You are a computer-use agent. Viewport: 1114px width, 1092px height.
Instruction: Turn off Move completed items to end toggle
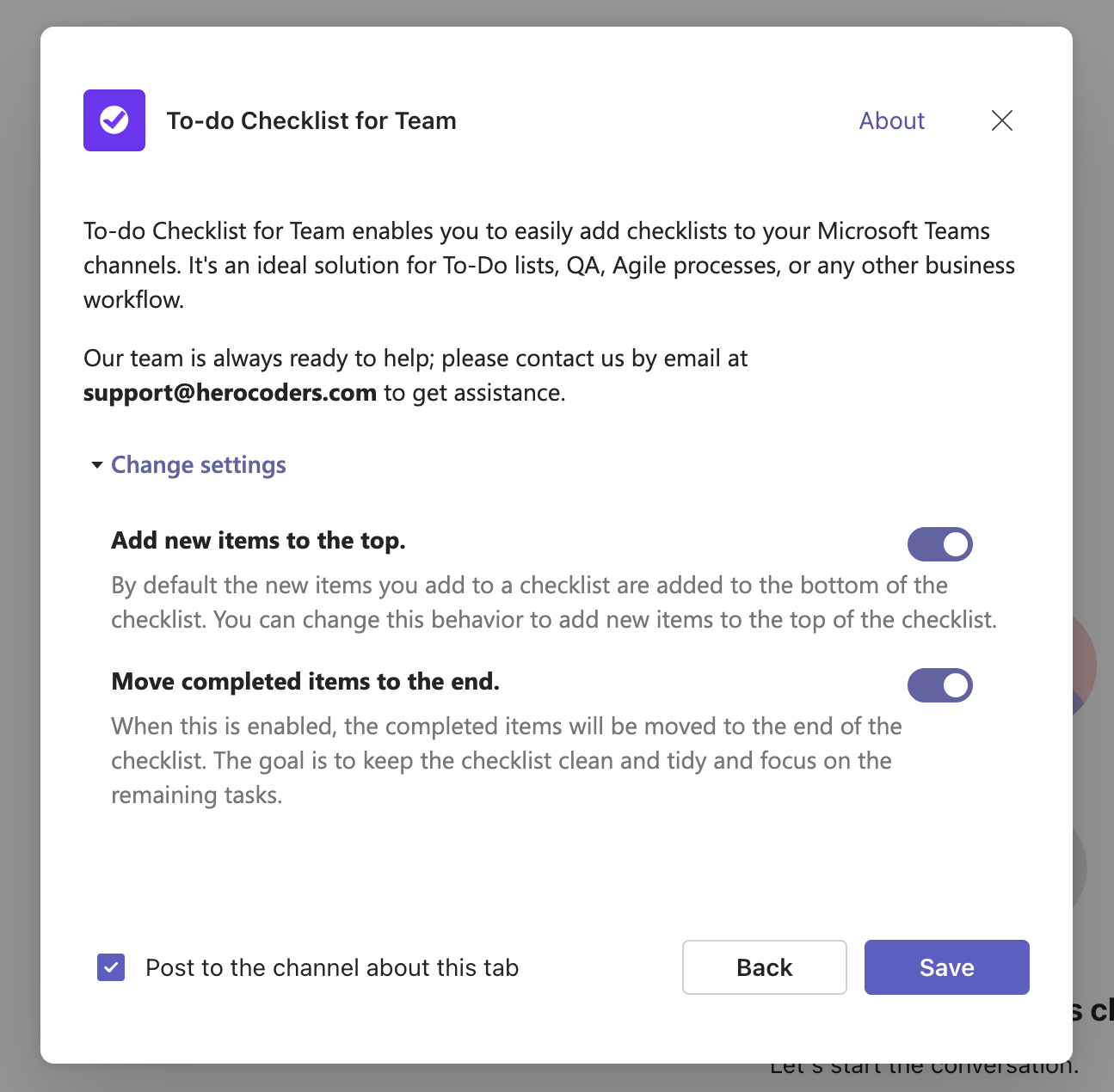[x=939, y=685]
